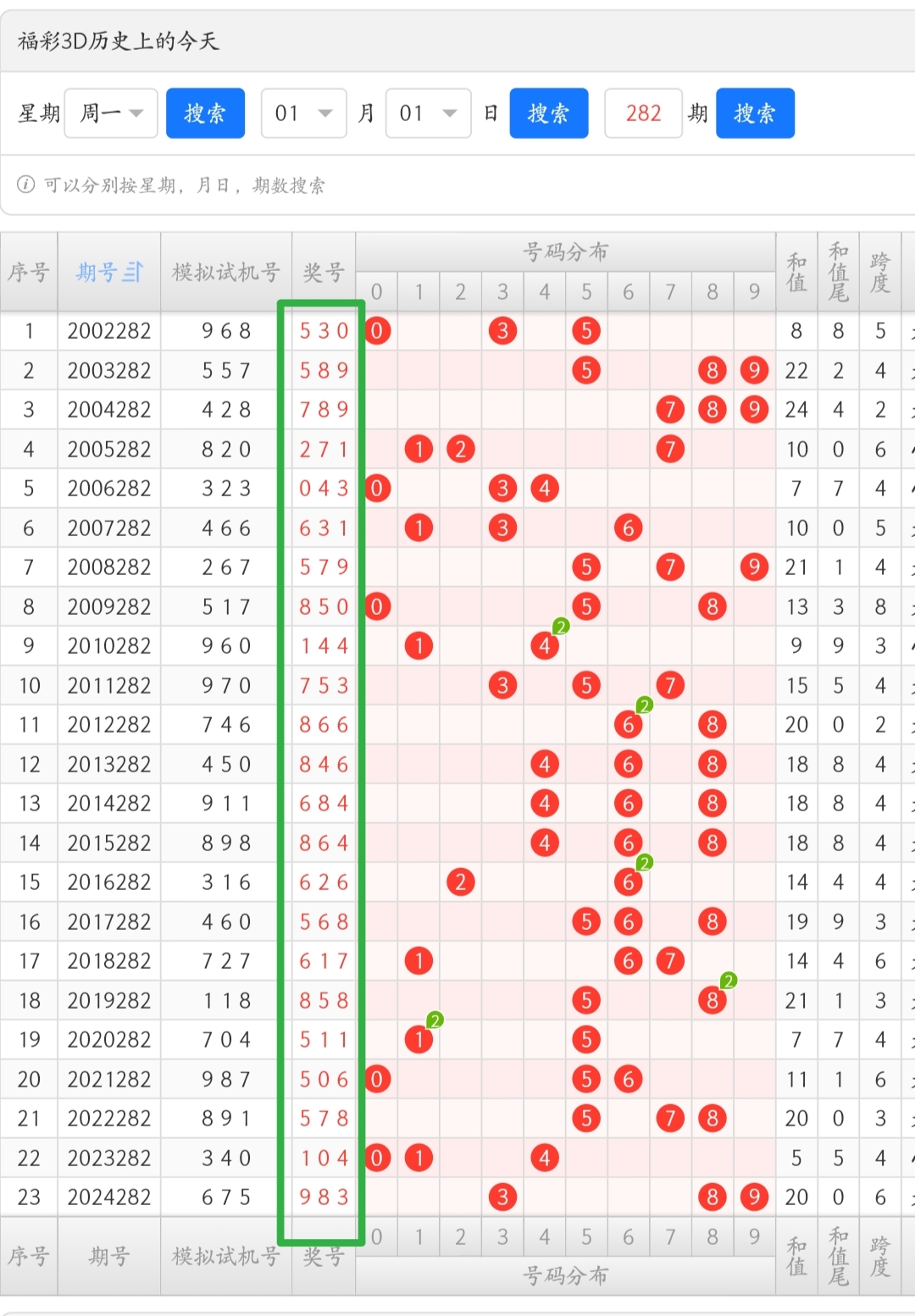Click red ball 5 in row 2017282

pos(586,922)
